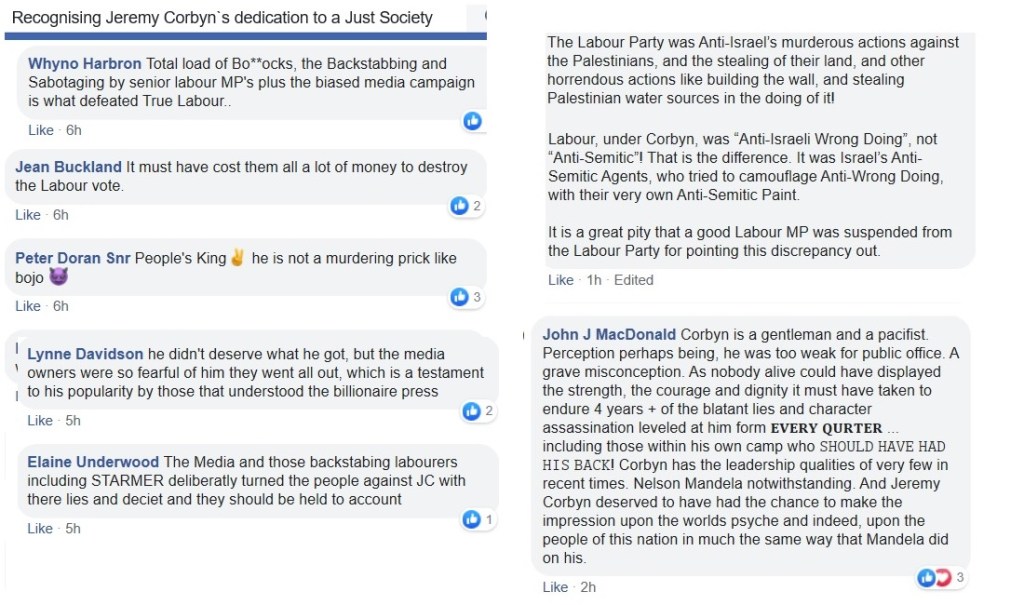The width and height of the screenshot is (1024, 605).
Task: Click like reaction icon on Whyno Harbron's comment
Action: (x=472, y=121)
